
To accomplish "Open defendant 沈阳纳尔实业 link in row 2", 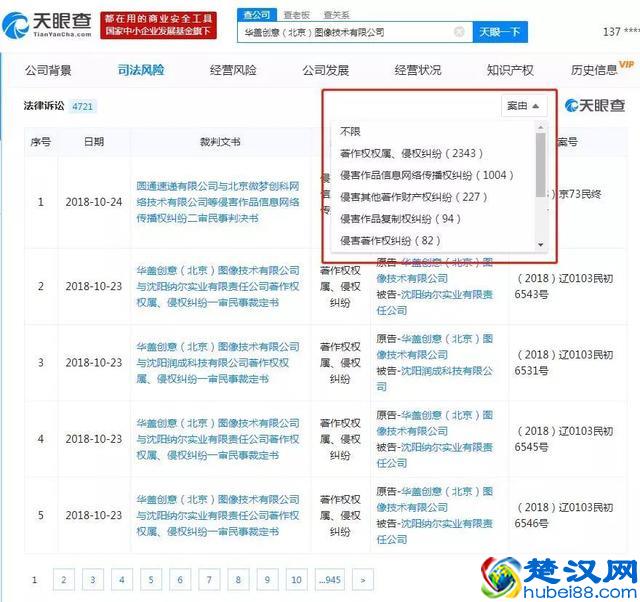I will pos(435,302).
